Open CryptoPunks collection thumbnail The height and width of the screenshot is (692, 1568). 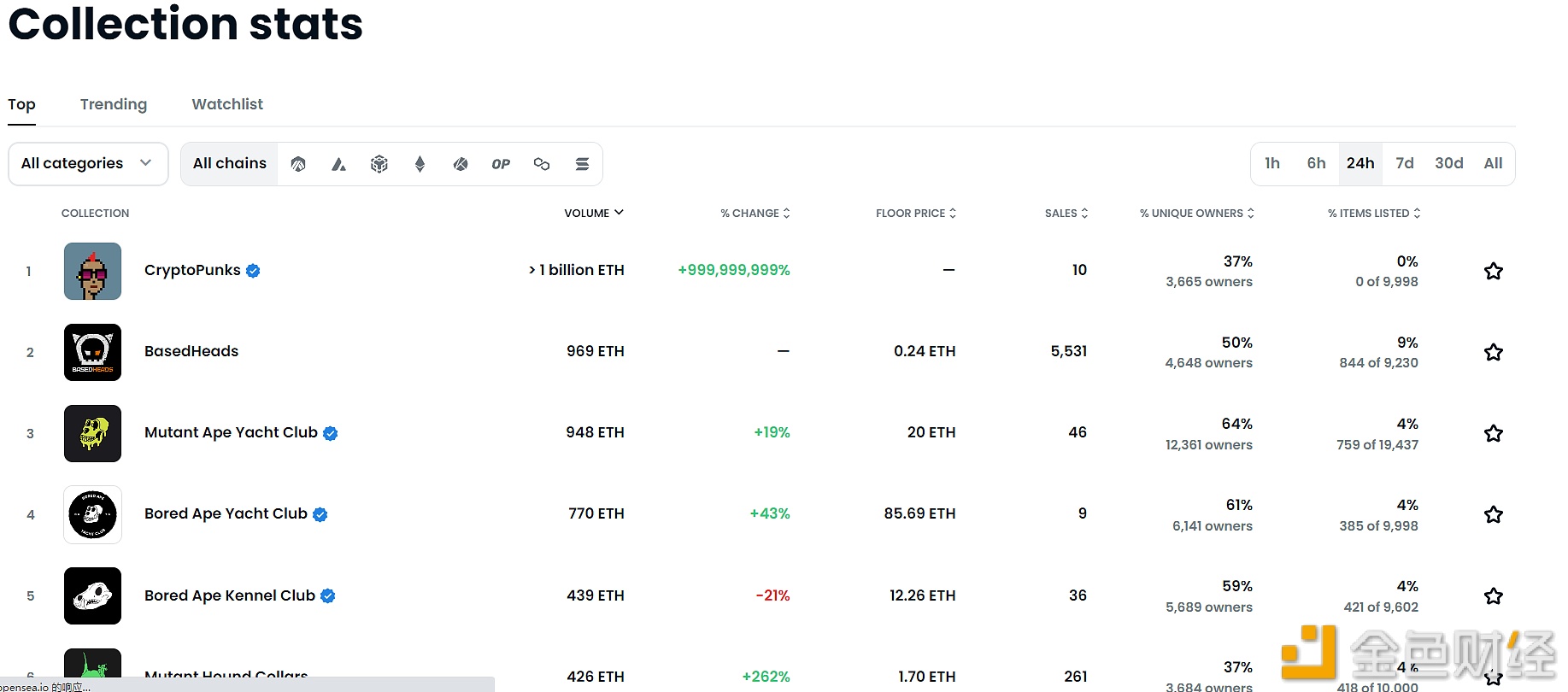pyautogui.click(x=92, y=271)
